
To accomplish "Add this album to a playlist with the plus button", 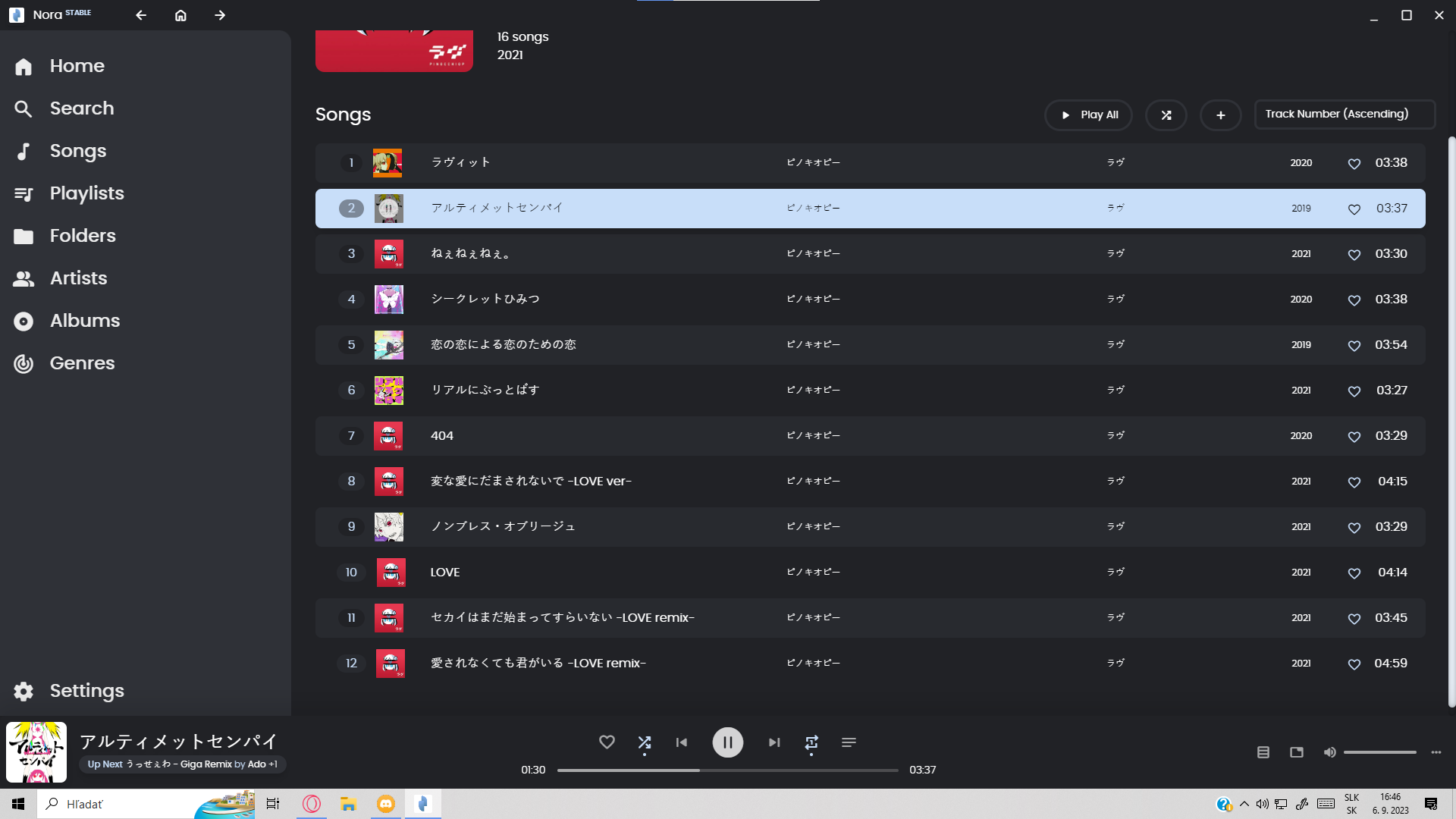I will coord(1220,115).
